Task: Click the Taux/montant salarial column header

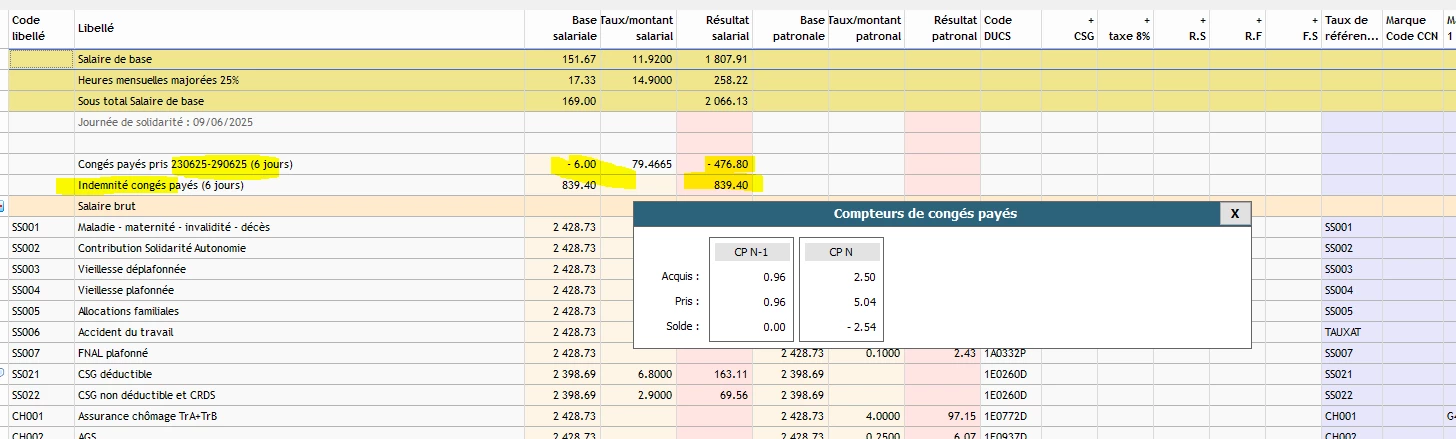Action: pyautogui.click(x=638, y=27)
